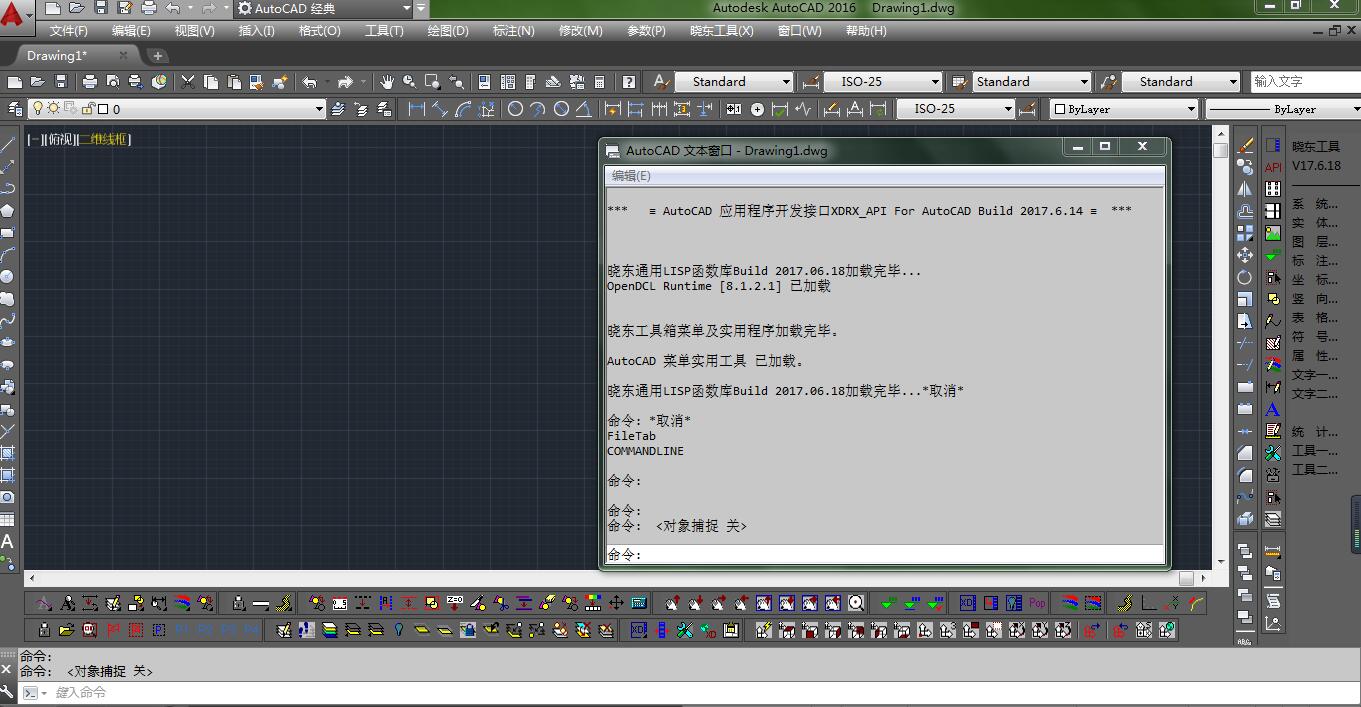This screenshot has width=1361, height=707.
Task: Open the 编辑(E) menu in text window
Action: pos(631,176)
